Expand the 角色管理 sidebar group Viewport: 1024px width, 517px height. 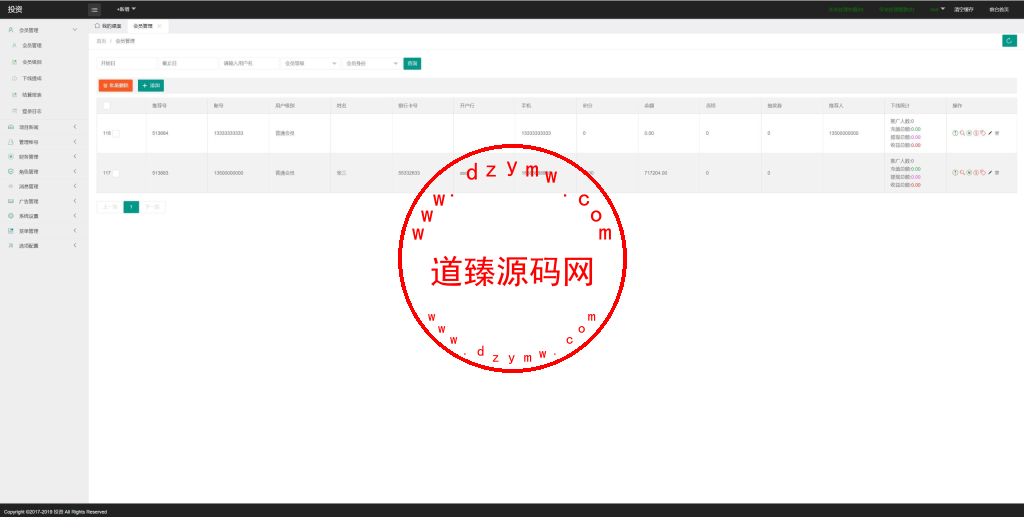44,172
